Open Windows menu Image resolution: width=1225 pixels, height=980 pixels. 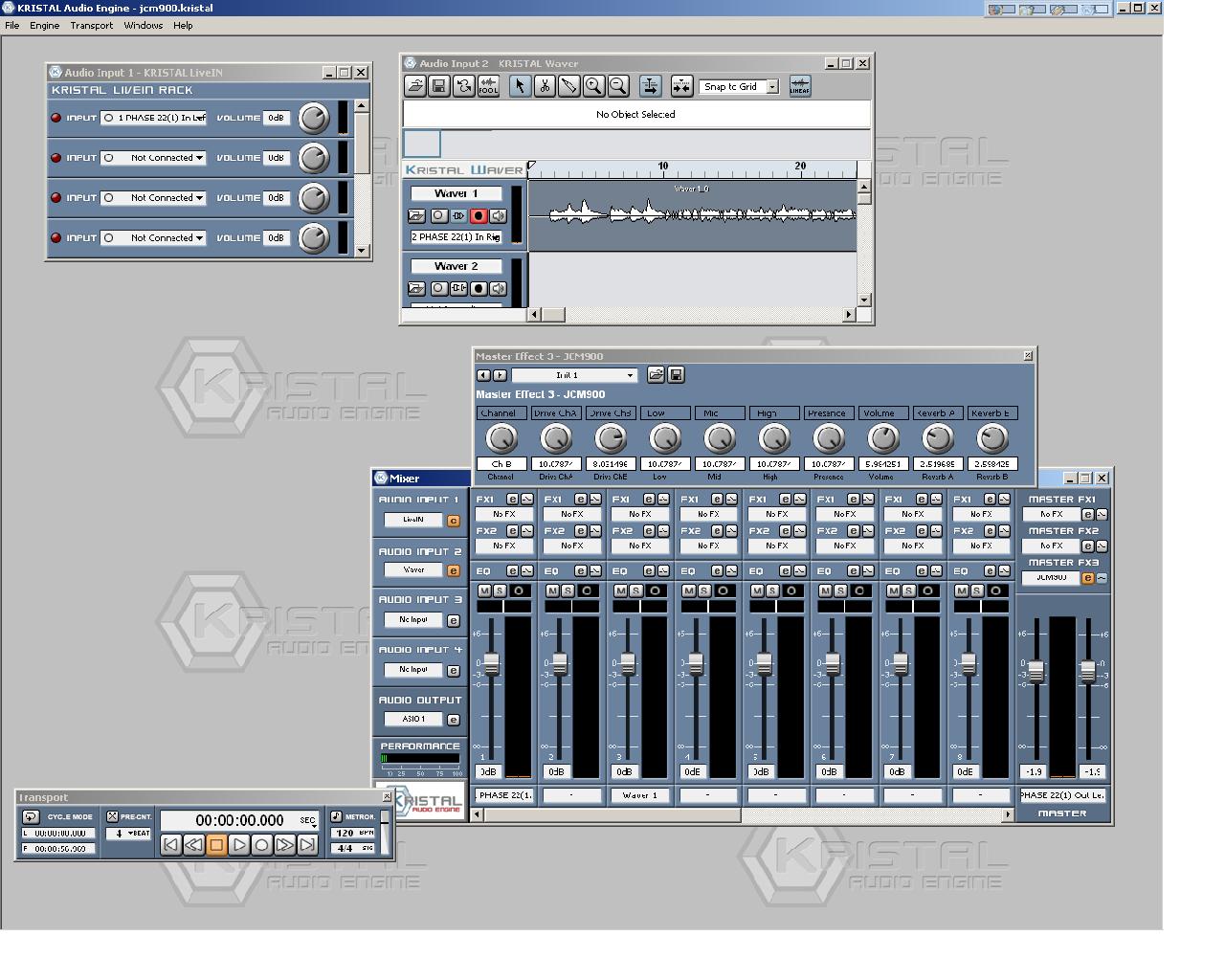[143, 26]
